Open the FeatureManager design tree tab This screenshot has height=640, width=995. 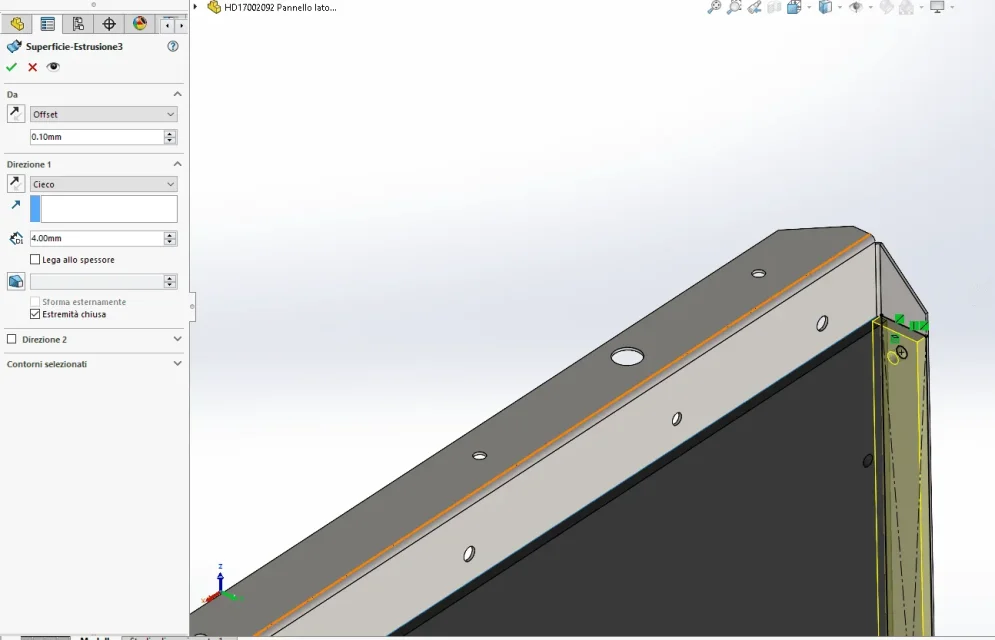pos(17,24)
